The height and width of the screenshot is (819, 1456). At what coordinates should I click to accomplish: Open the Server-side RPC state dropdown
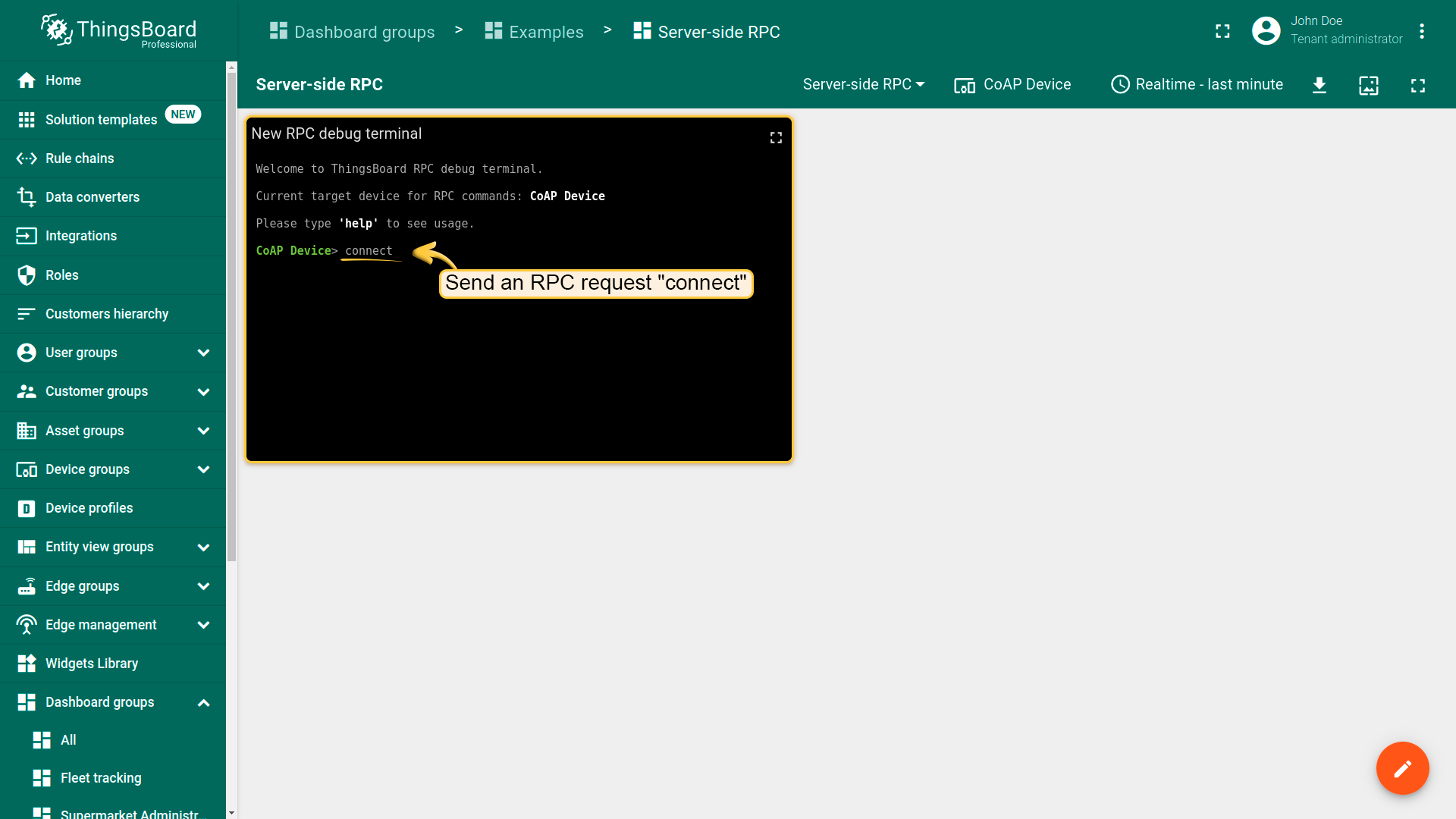point(864,85)
